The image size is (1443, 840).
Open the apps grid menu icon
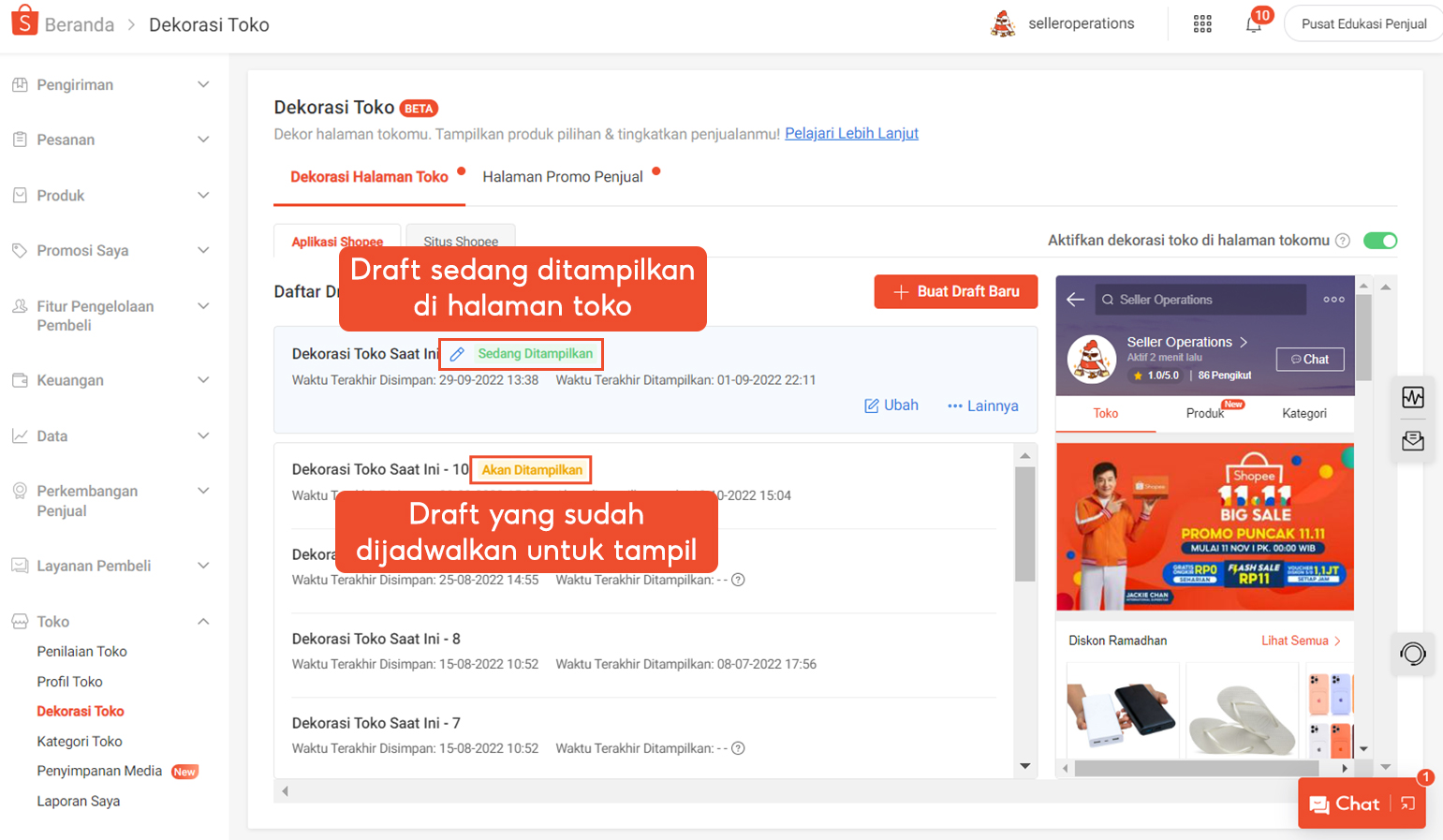(1202, 24)
